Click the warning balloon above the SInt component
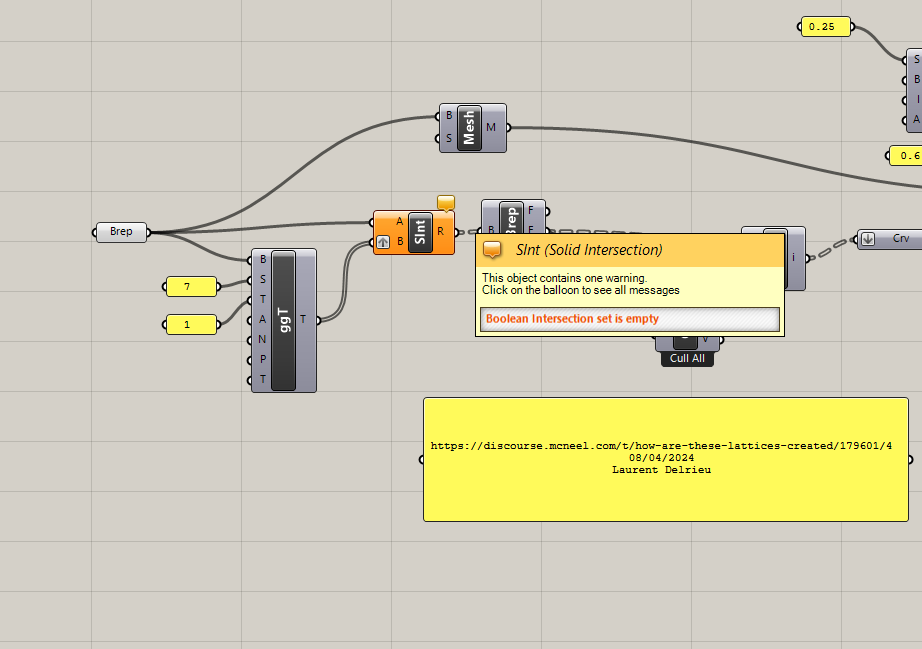 tap(446, 203)
